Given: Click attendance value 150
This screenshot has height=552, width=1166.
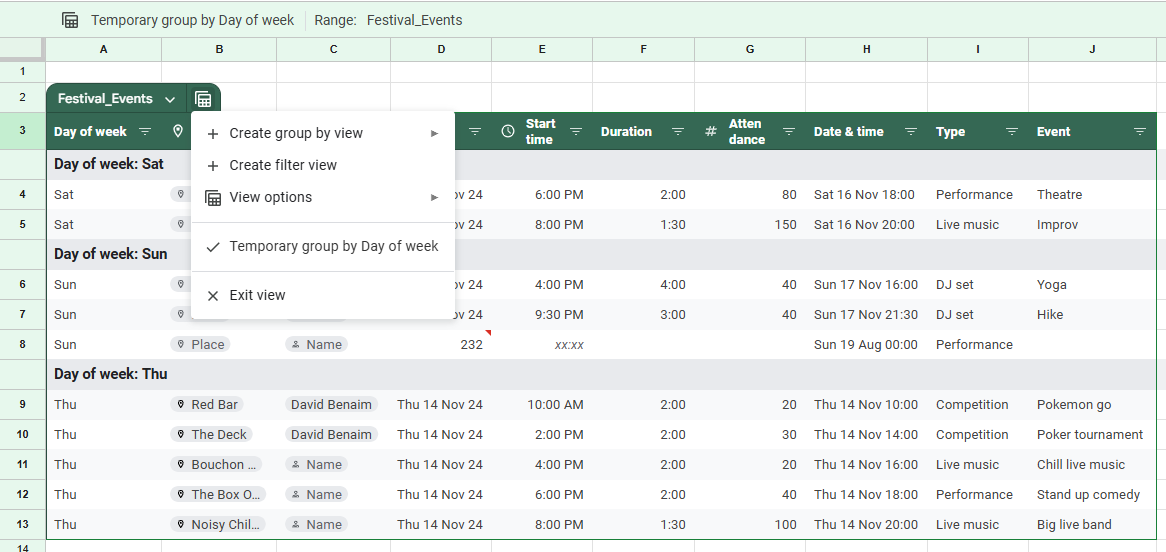Looking at the screenshot, I should point(750,225).
